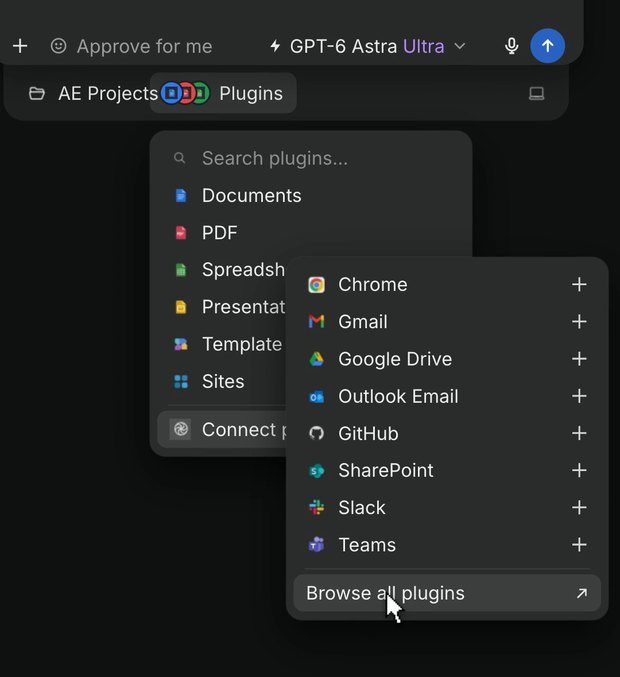Click the GitHub logo icon
The height and width of the screenshot is (677, 620).
316,433
